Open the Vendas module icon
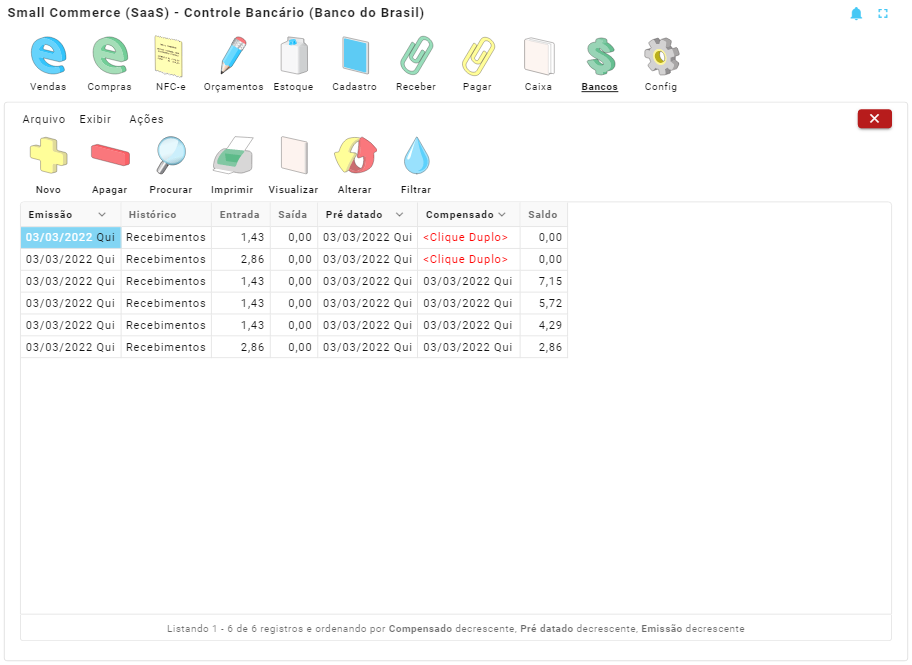The width and height of the screenshot is (912, 665). point(47,57)
